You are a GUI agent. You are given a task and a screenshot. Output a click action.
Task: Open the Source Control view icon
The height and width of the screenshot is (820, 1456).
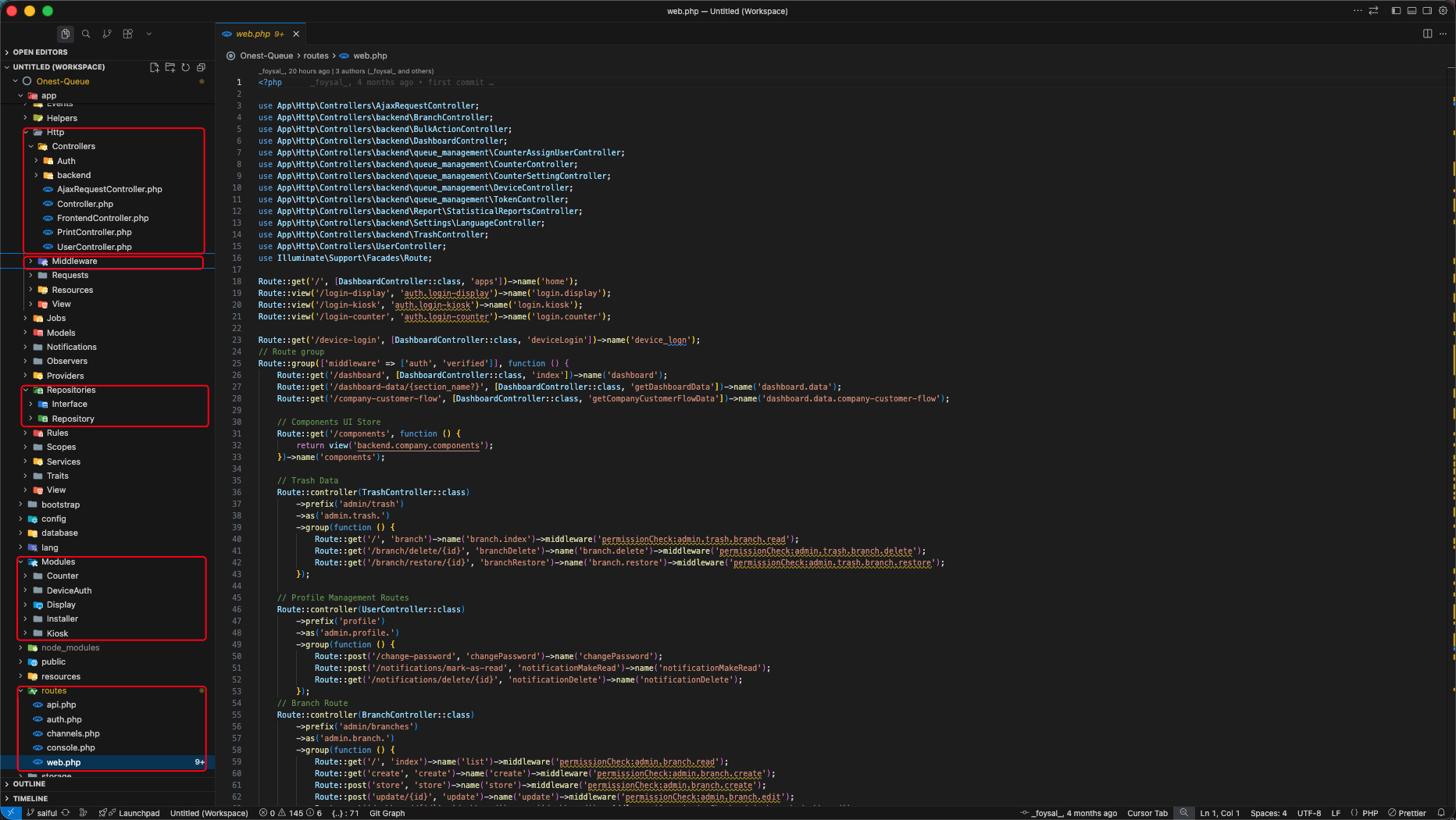point(107,34)
